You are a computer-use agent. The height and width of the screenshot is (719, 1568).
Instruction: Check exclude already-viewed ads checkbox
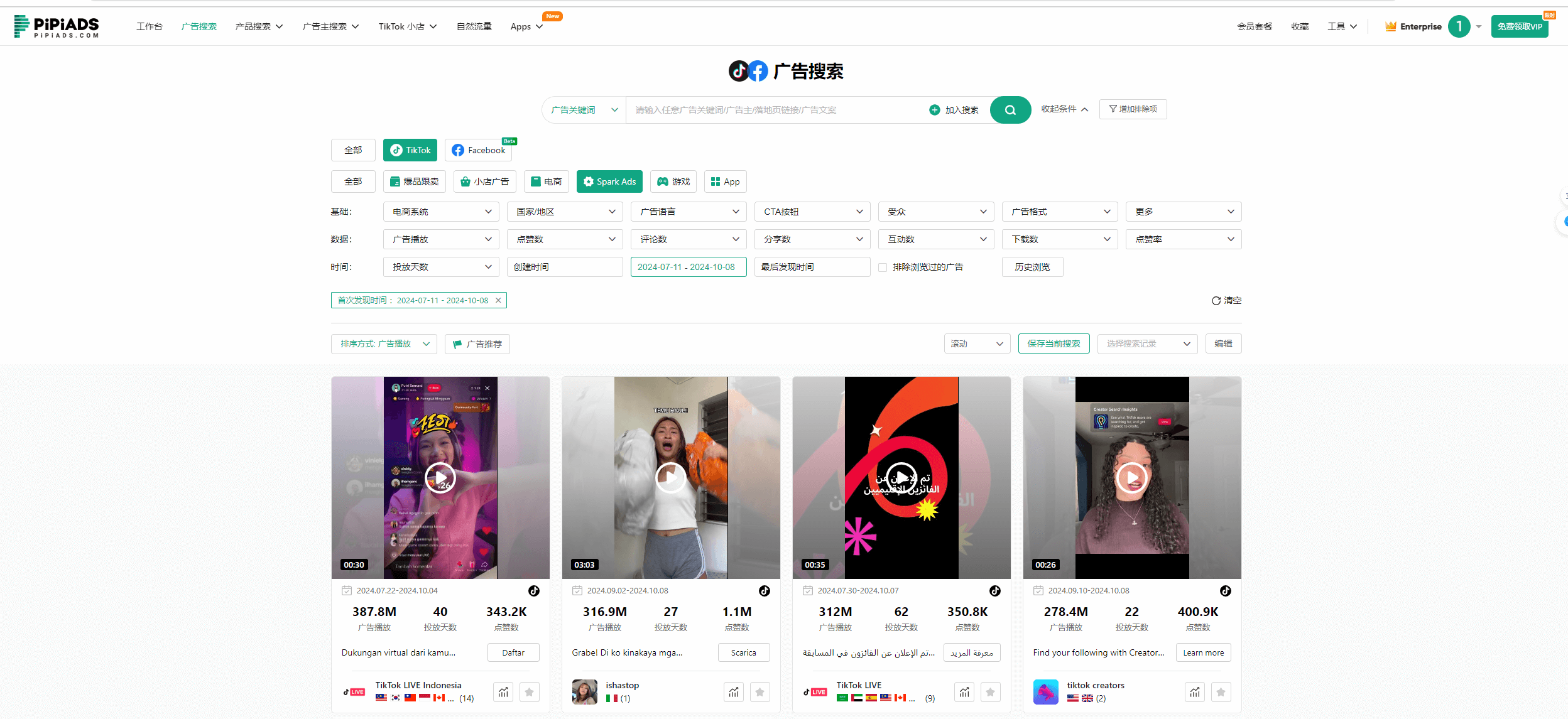[x=883, y=267]
